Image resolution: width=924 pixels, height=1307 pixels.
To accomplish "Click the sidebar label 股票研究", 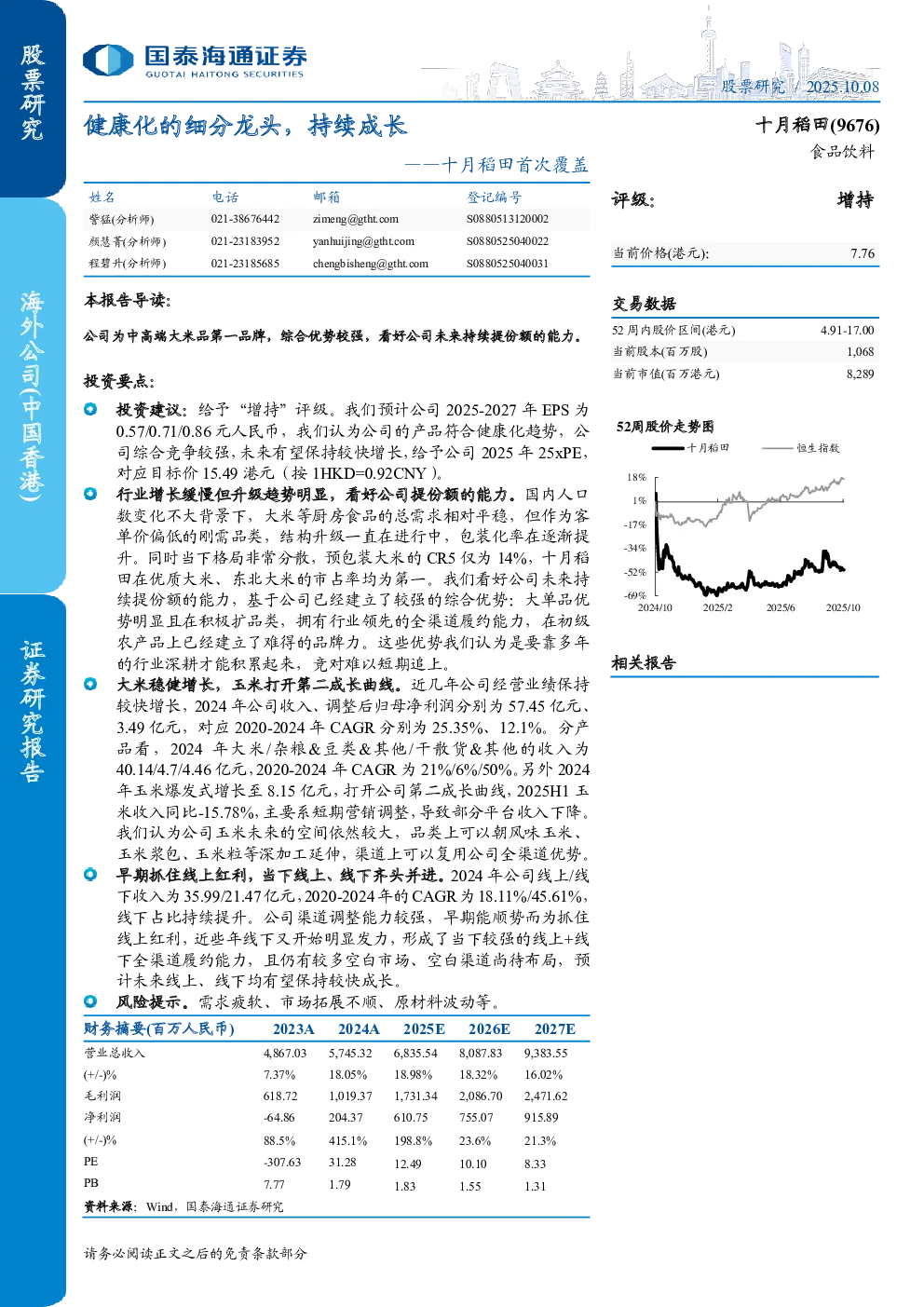I will (33, 92).
